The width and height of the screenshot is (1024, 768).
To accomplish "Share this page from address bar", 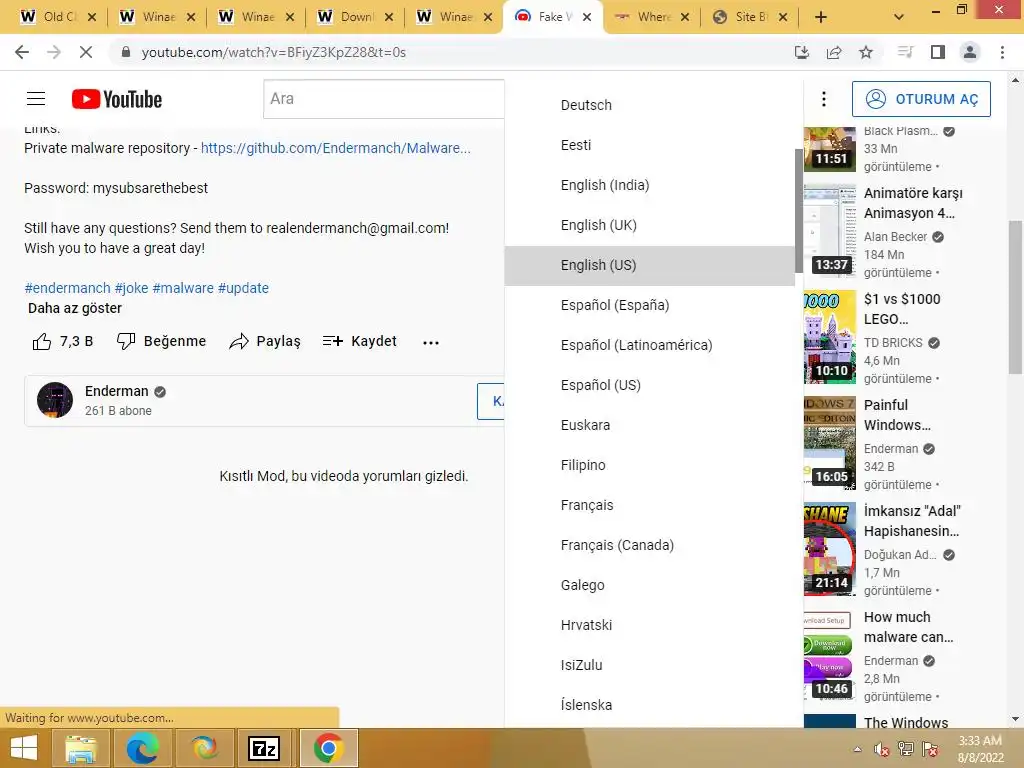I will coord(834,52).
